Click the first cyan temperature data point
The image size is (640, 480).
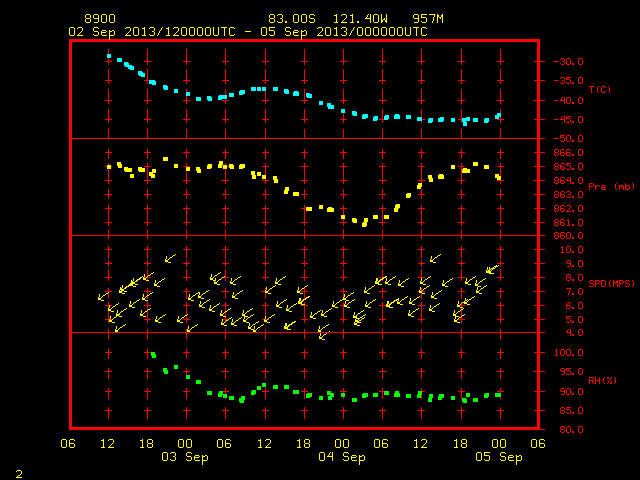[x=109, y=56]
